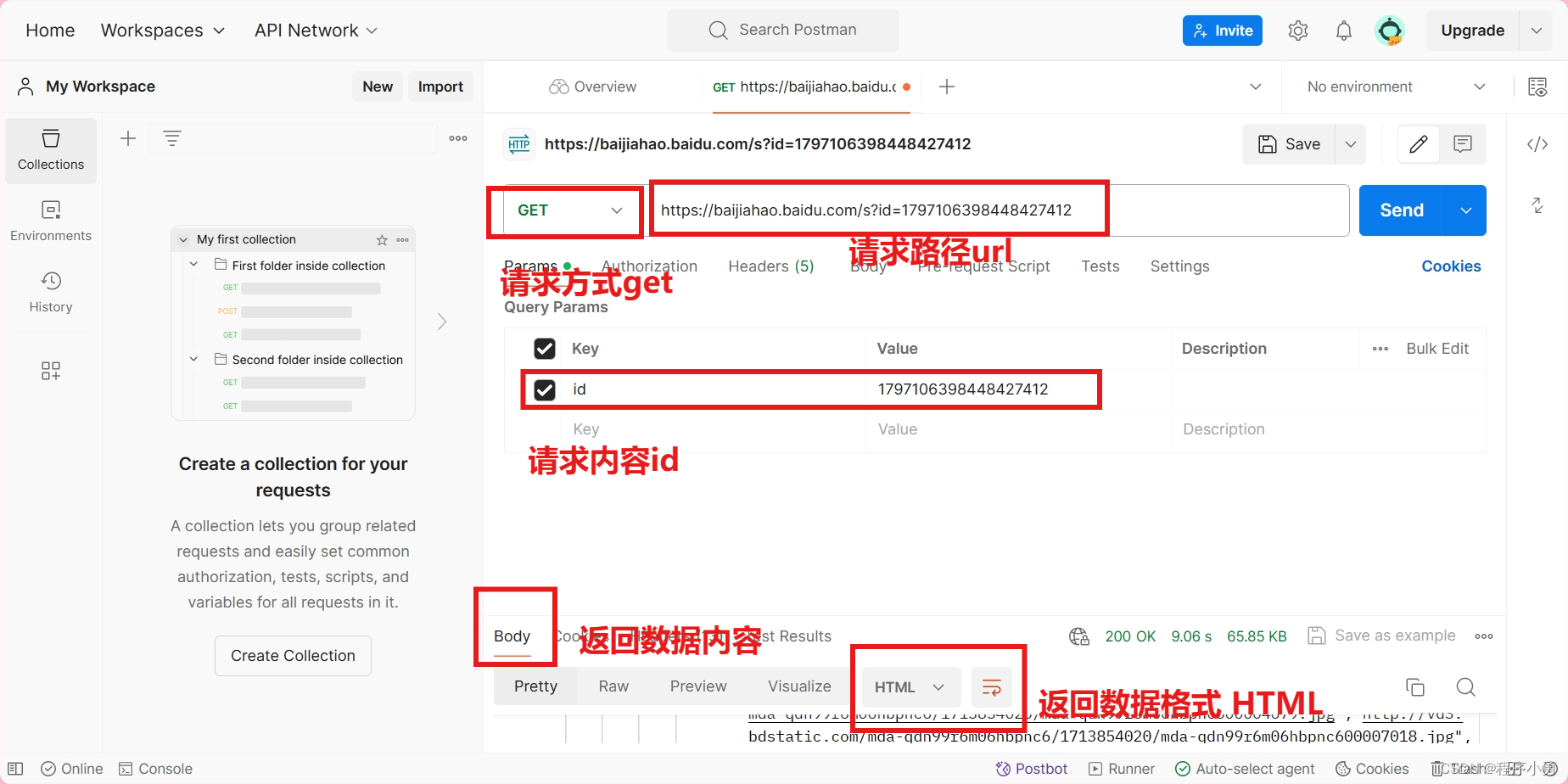The height and width of the screenshot is (784, 1568).
Task: Click the Create Collection button
Action: 293,656
